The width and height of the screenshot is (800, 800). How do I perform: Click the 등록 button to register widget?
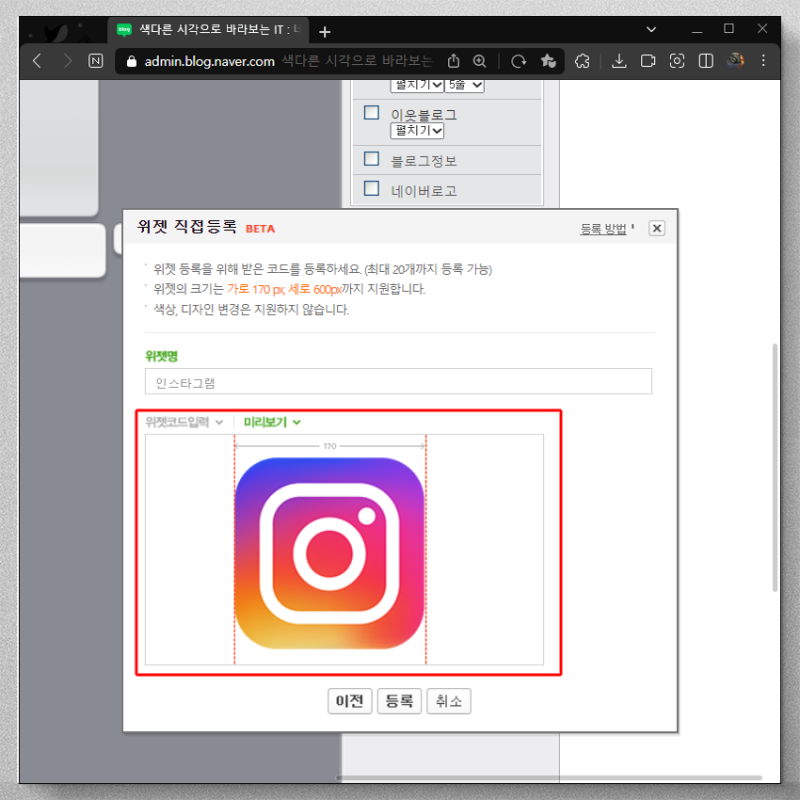click(x=399, y=701)
